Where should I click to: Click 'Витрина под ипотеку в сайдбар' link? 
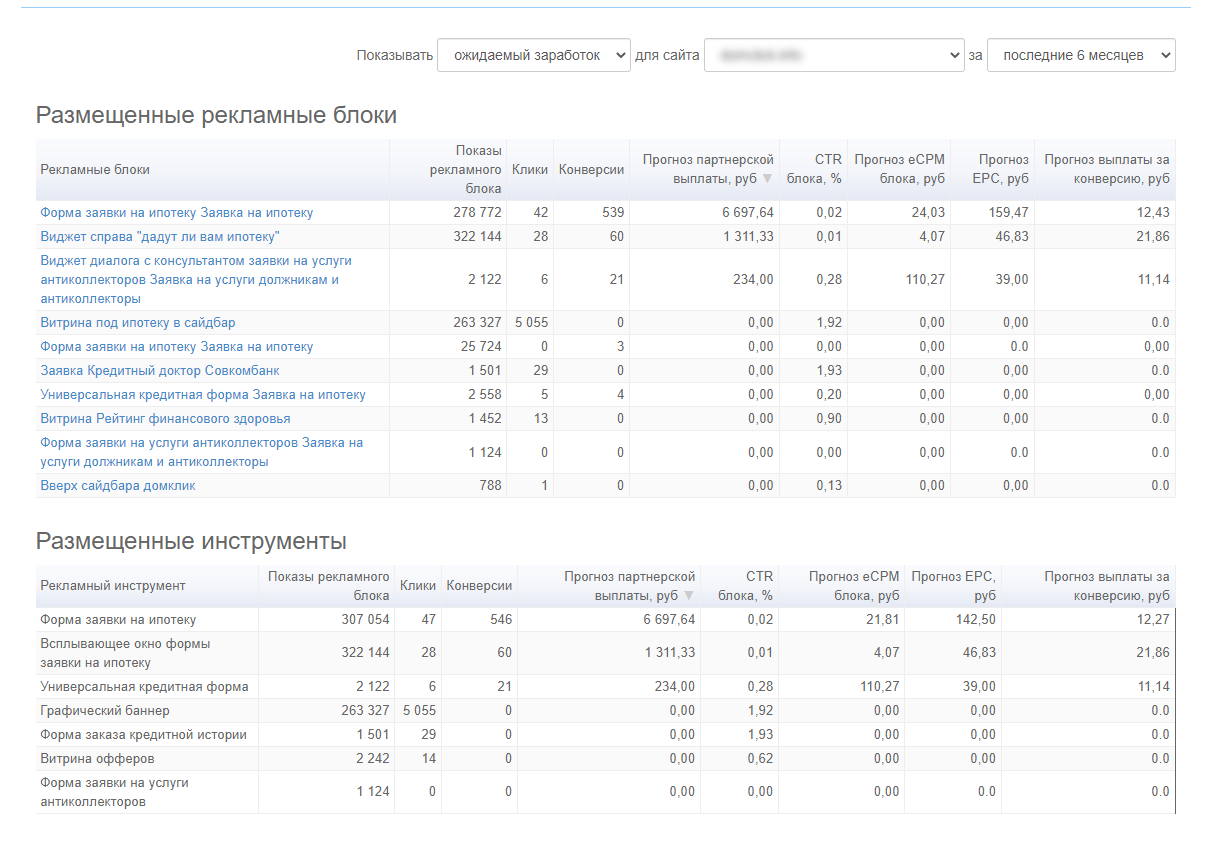(x=138, y=323)
